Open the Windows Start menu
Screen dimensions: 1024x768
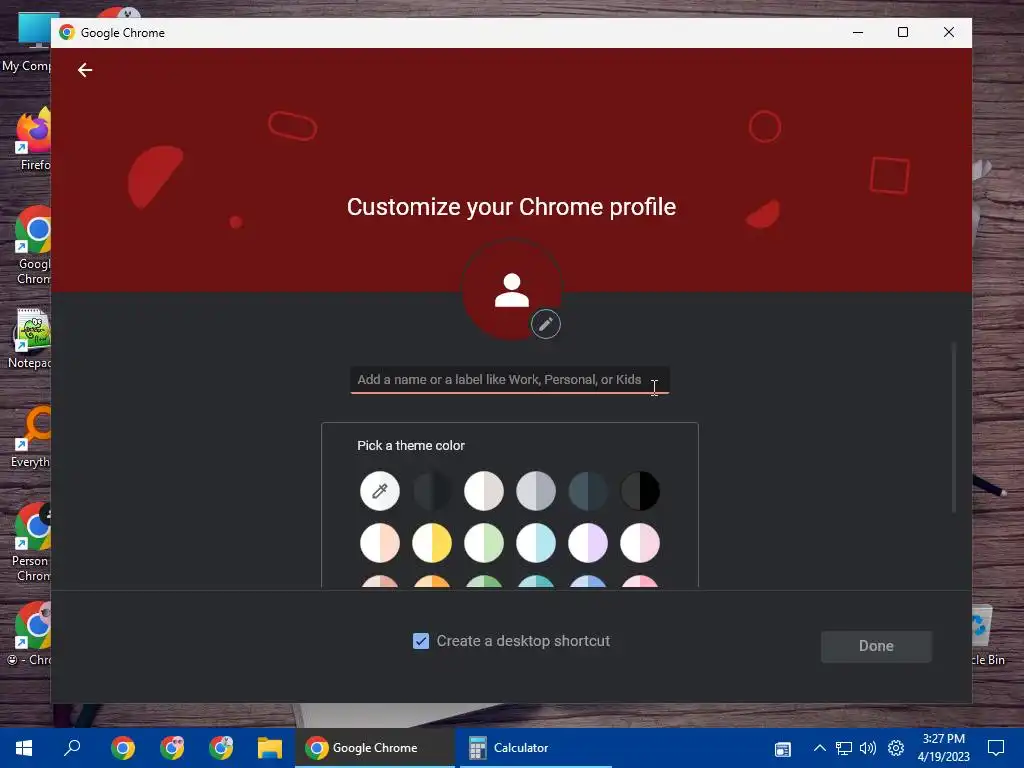pyautogui.click(x=24, y=748)
